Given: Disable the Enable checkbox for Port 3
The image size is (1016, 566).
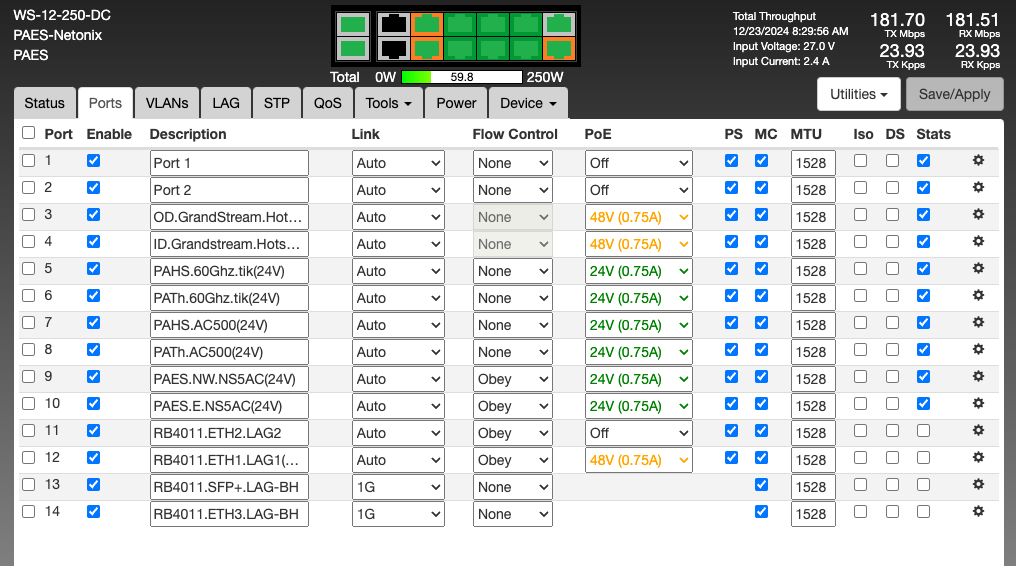Looking at the screenshot, I should [x=94, y=214].
